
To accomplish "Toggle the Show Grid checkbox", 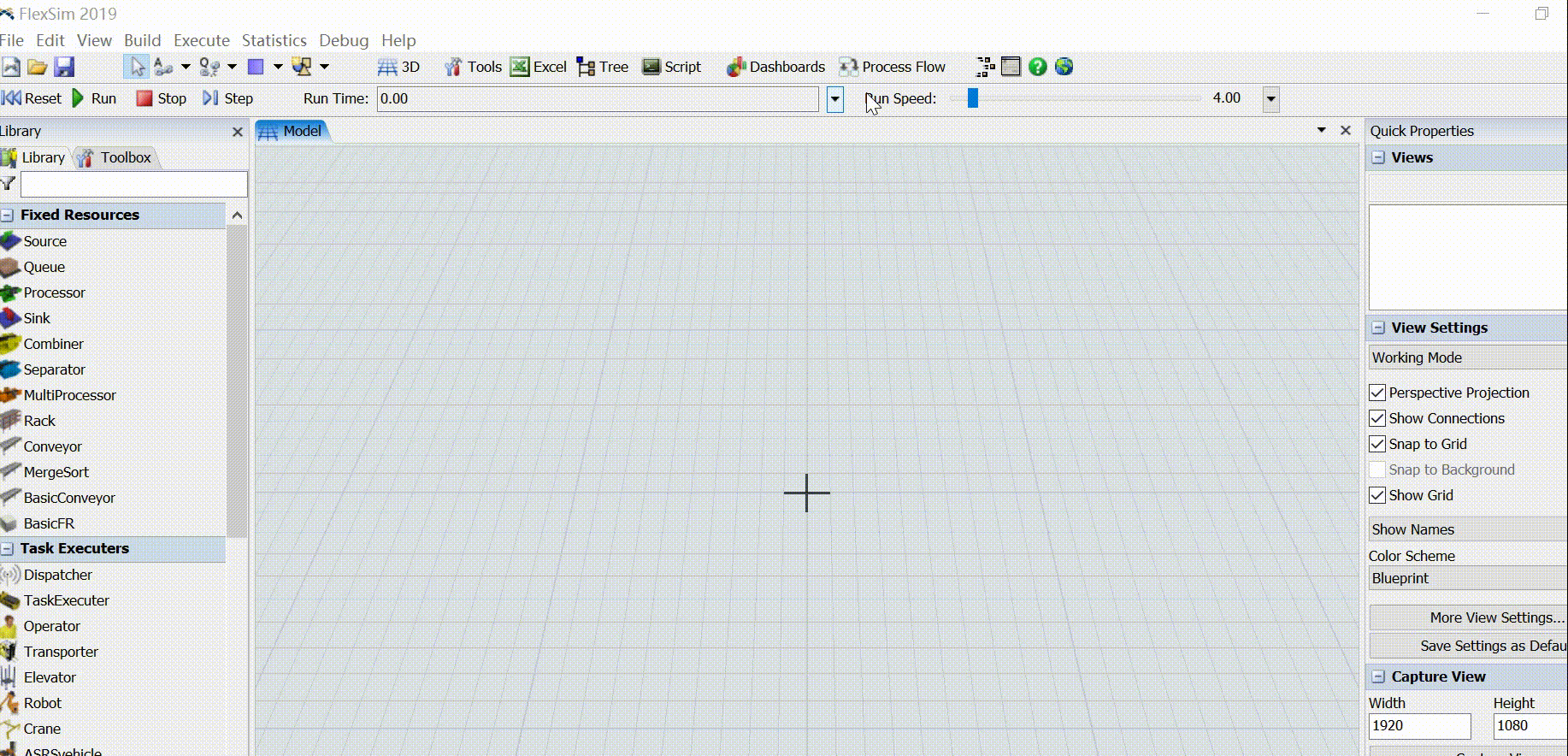I will click(1377, 495).
